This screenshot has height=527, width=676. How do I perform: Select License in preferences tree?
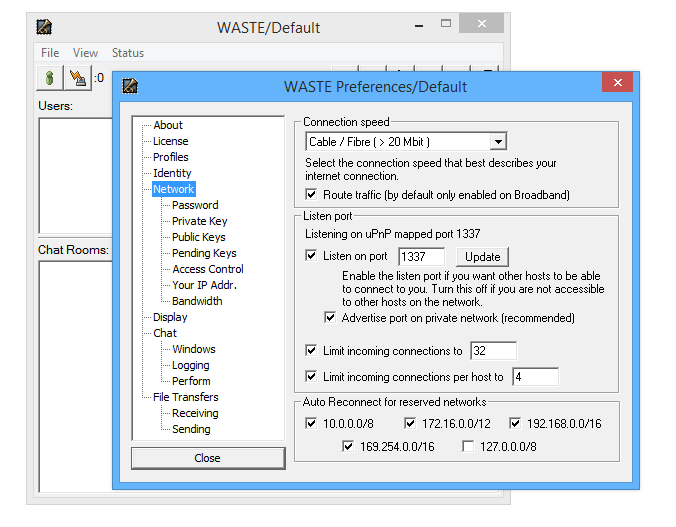tap(171, 141)
